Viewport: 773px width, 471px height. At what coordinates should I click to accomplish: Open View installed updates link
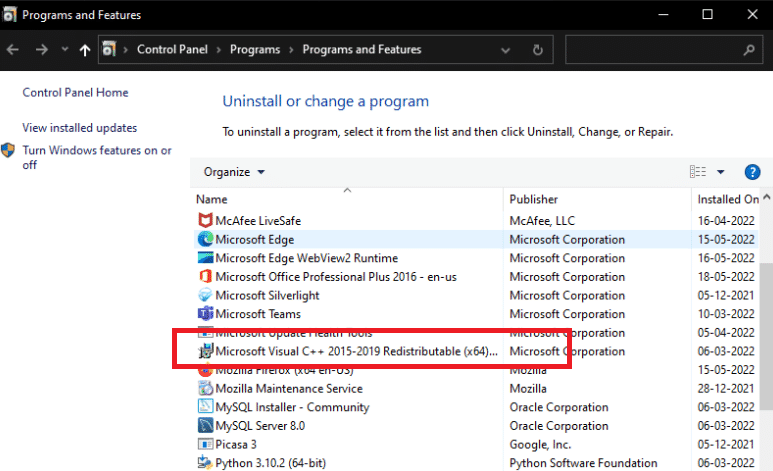point(79,128)
